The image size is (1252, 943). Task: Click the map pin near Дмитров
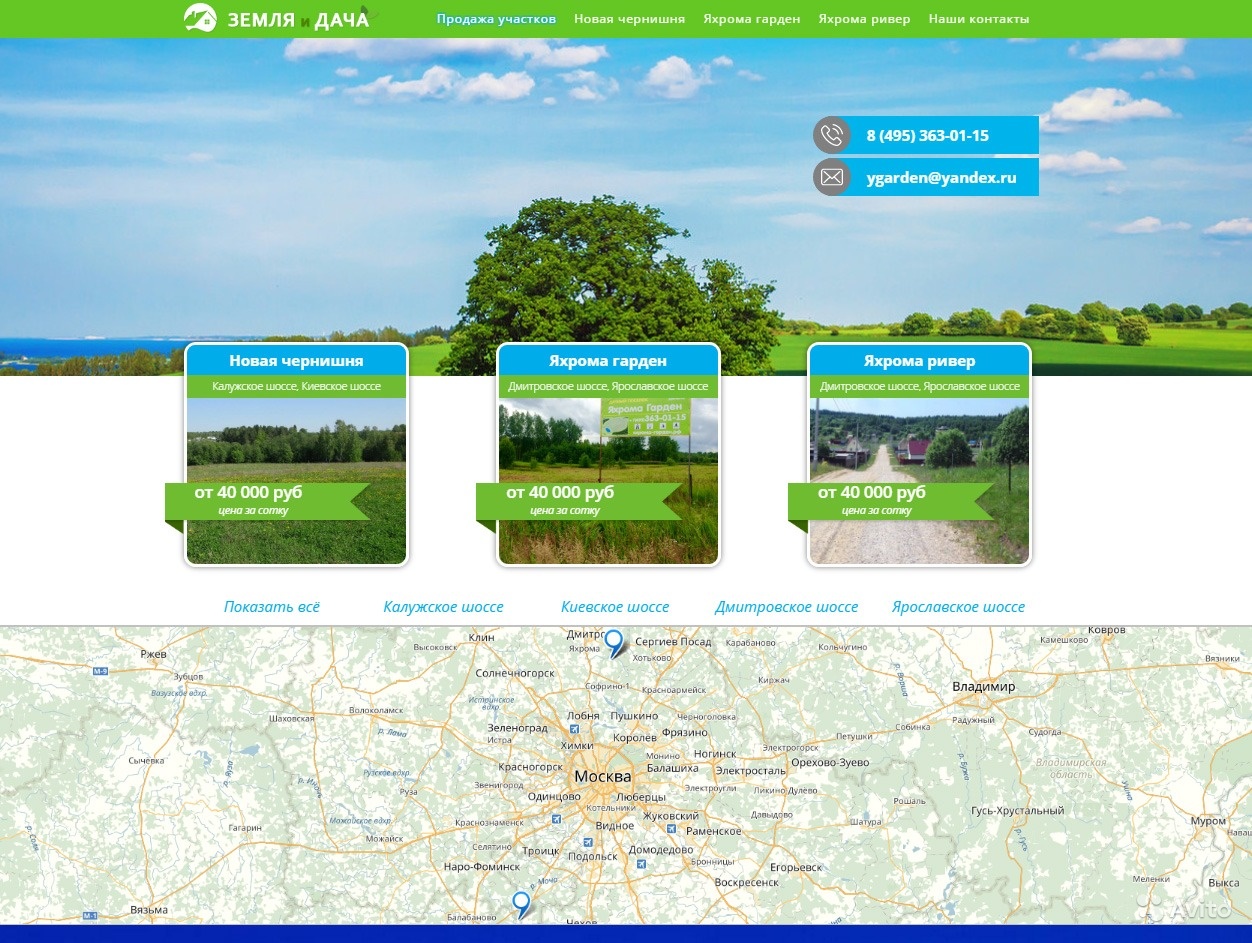[614, 643]
